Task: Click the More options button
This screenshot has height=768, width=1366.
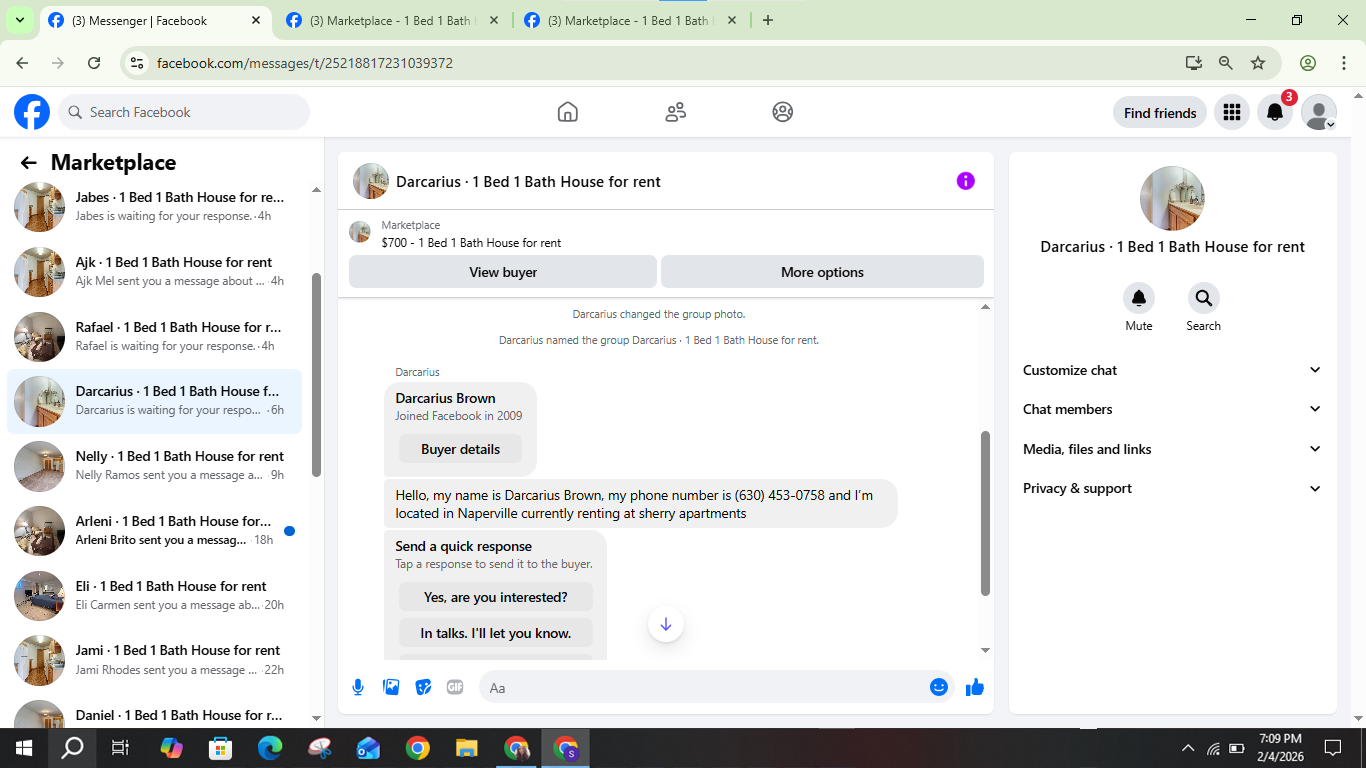Action: (822, 272)
